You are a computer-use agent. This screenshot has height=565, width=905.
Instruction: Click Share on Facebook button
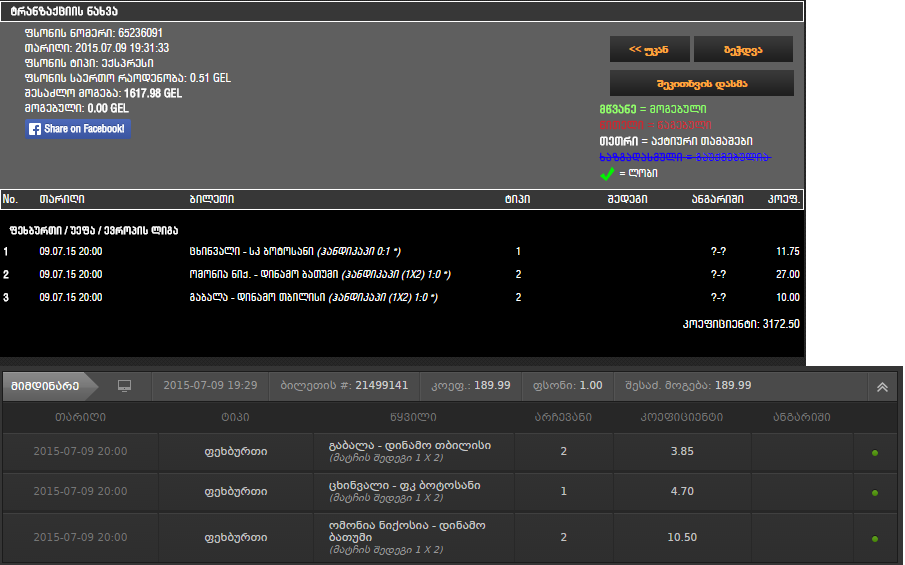[78, 129]
